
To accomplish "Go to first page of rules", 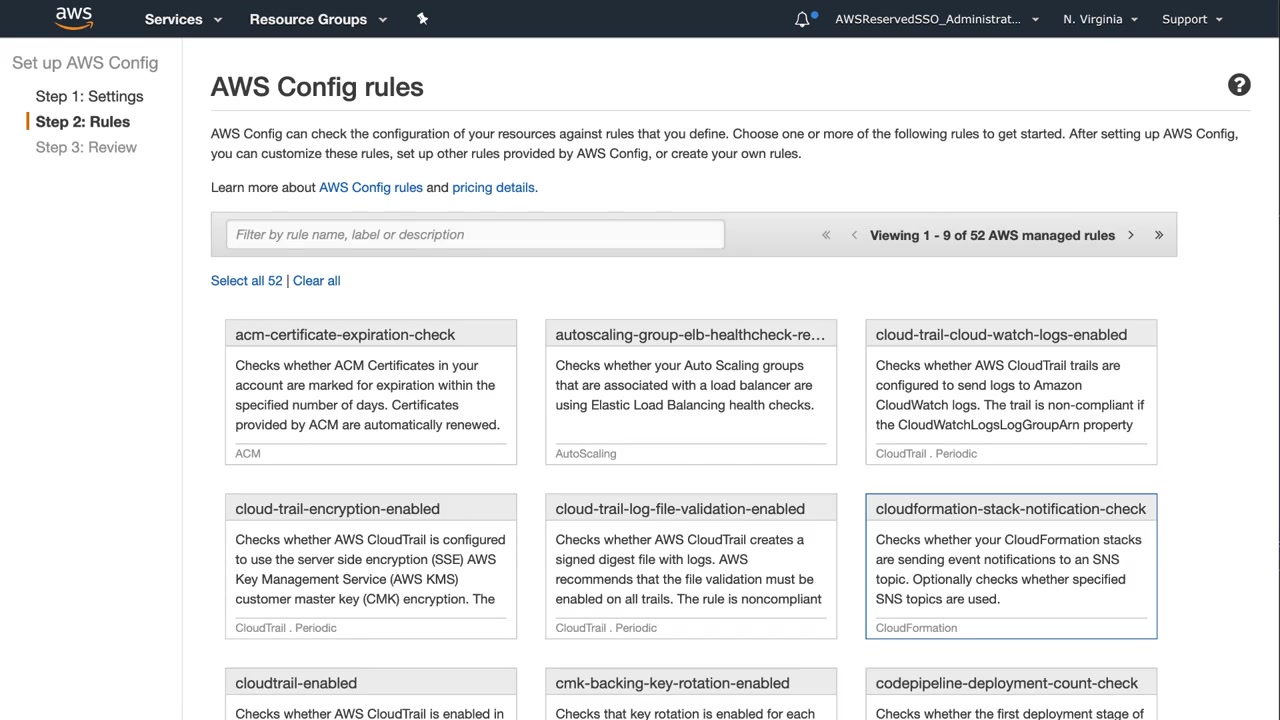I will (826, 235).
